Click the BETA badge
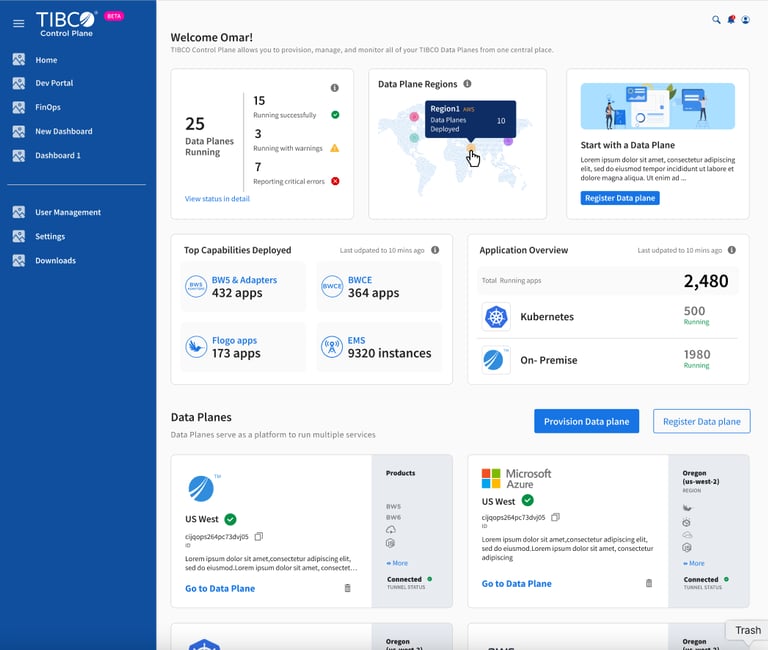This screenshot has height=650, width=768. (114, 16)
